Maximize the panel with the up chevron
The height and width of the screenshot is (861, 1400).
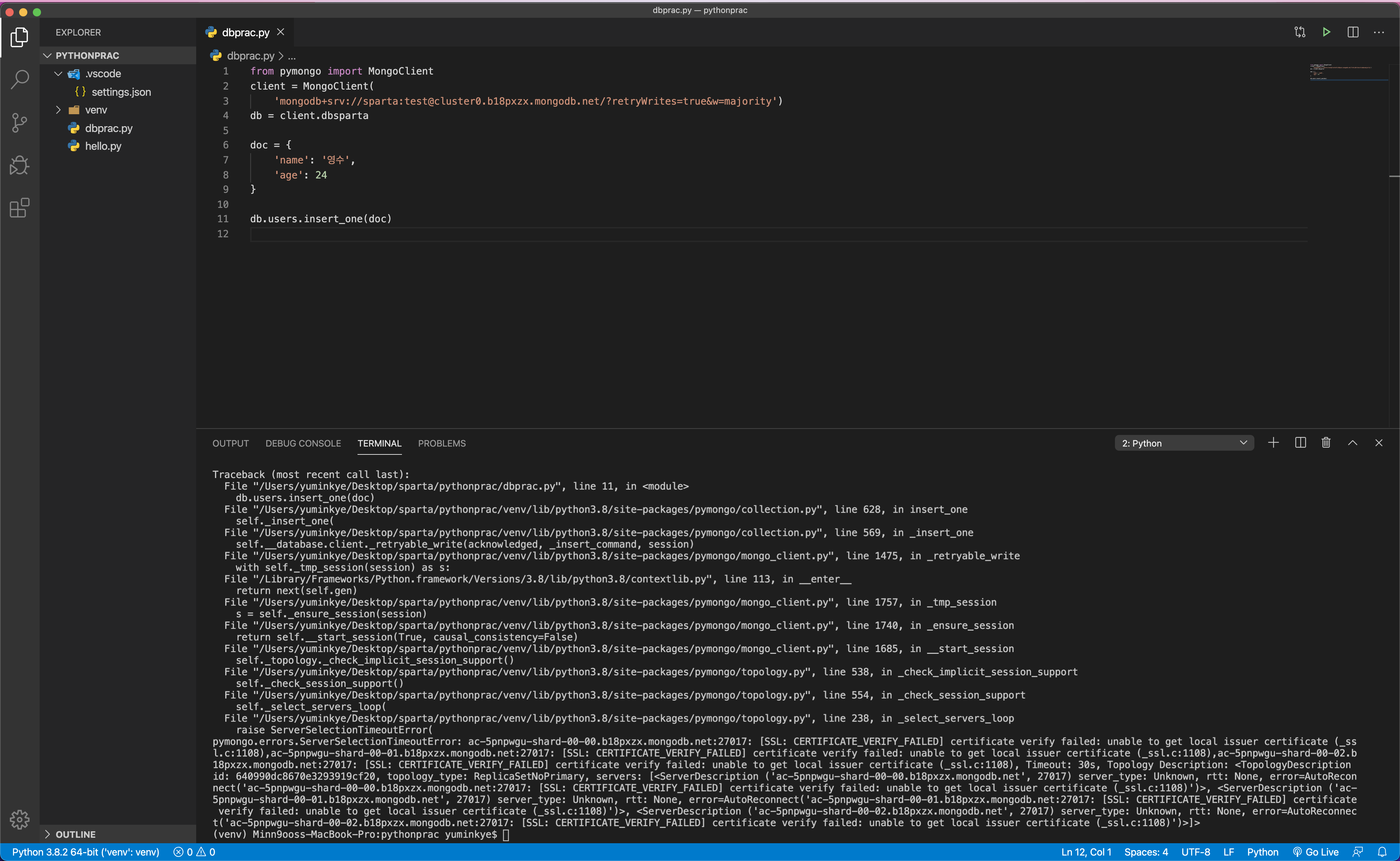click(1353, 442)
